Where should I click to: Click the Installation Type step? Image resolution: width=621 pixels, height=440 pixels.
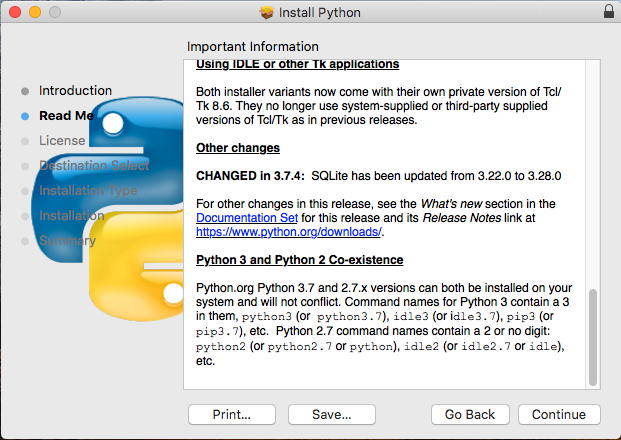(88, 190)
